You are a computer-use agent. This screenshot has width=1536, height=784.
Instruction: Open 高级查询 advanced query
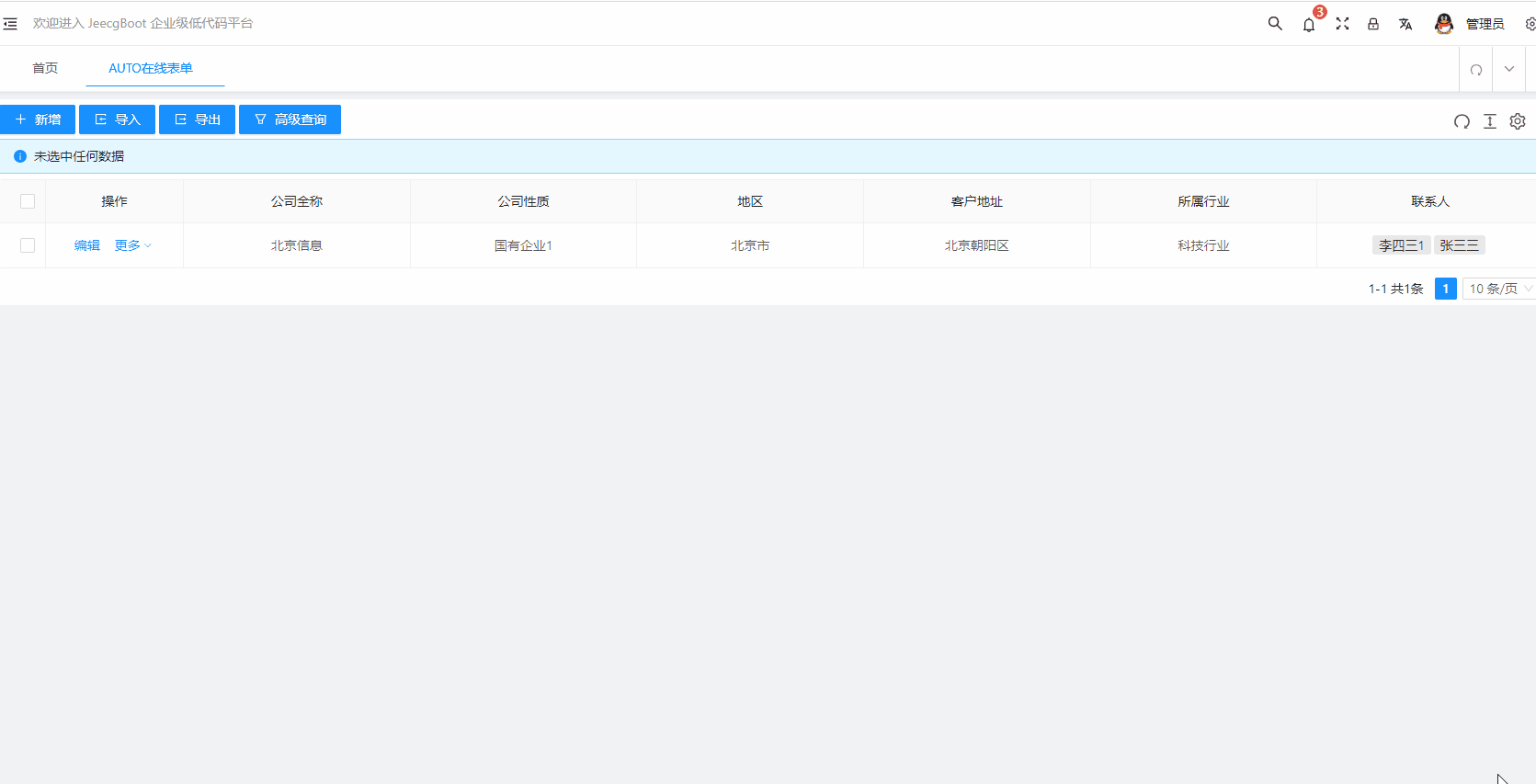click(x=290, y=119)
